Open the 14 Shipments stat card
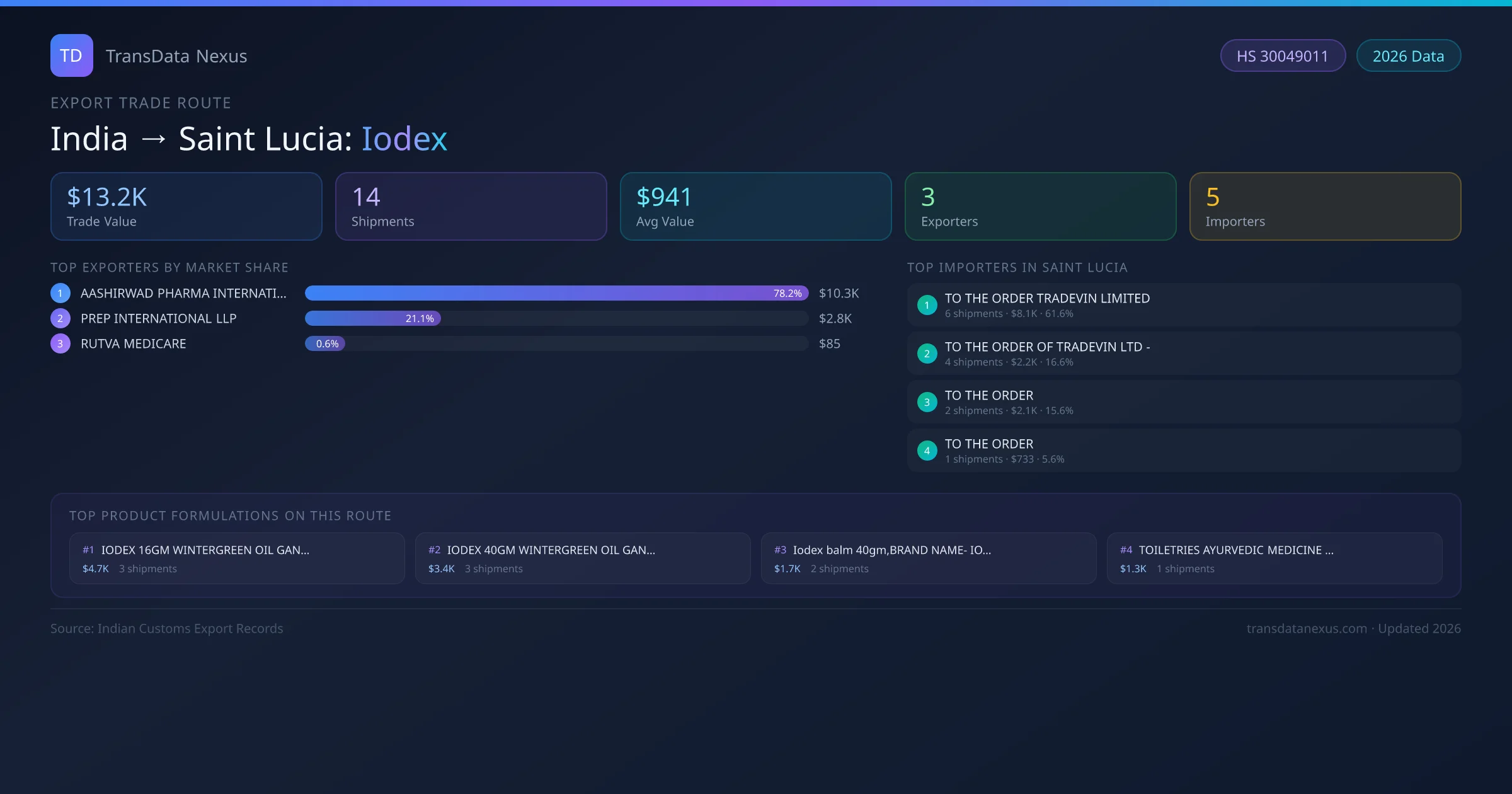This screenshot has height=794, width=1512. [471, 206]
